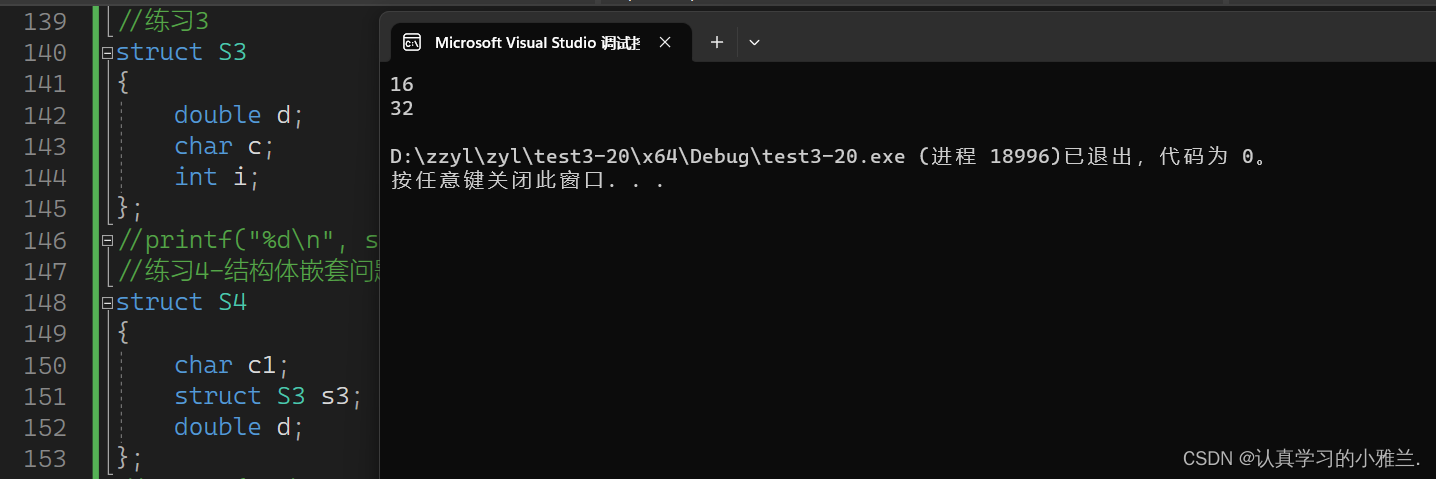Collapse the struct S4 code block
Screen dimensions: 1436x479
coord(107,303)
